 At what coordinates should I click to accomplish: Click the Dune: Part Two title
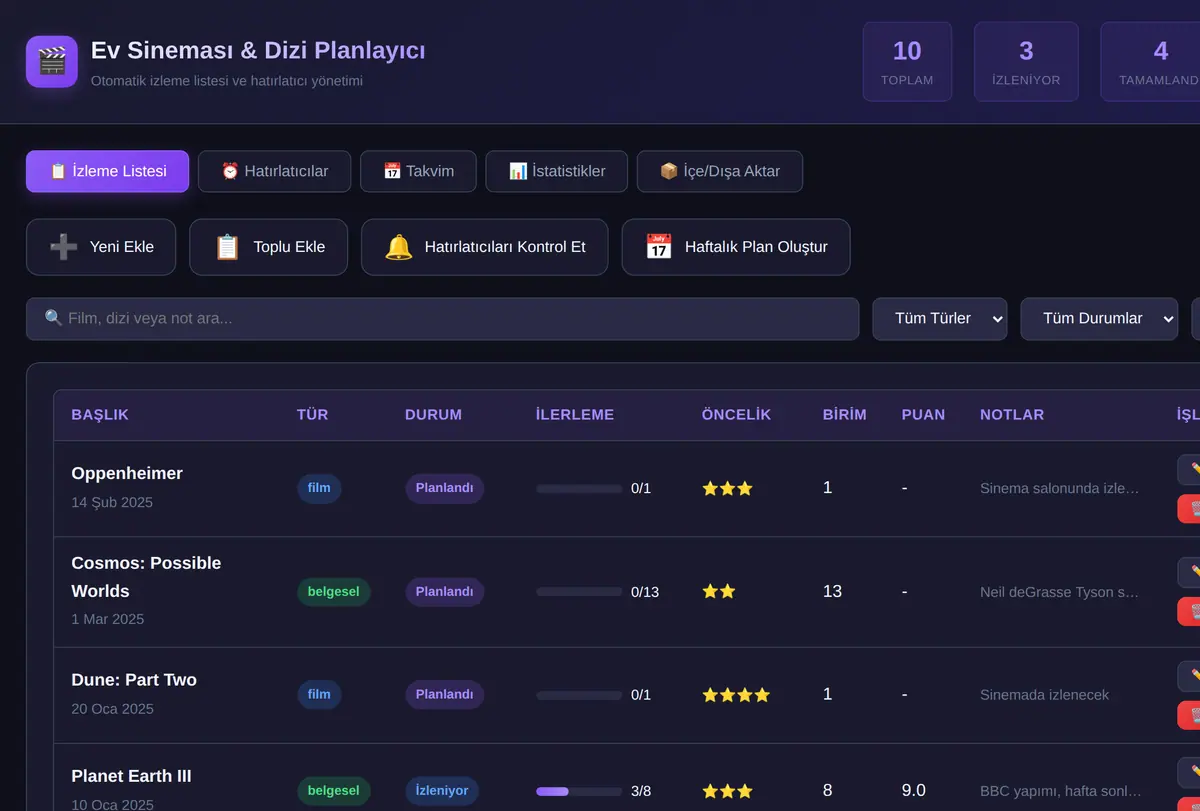click(134, 680)
